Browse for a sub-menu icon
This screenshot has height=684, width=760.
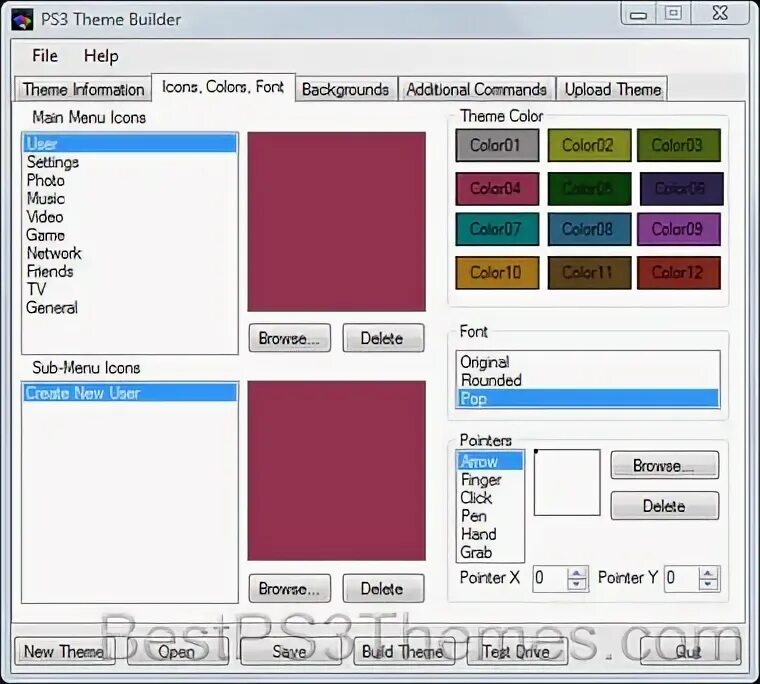point(289,589)
